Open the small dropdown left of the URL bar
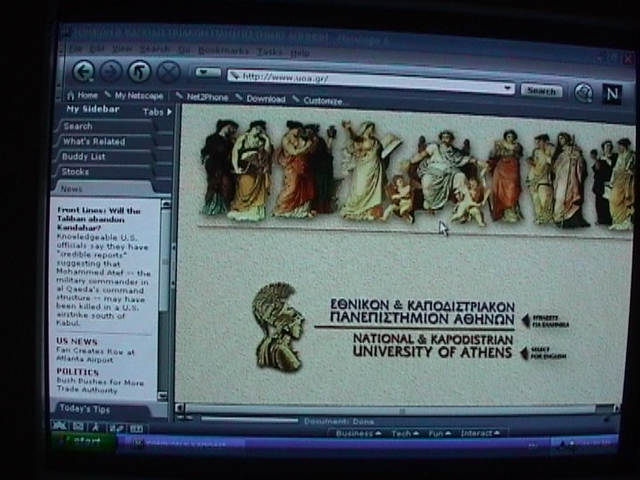 tap(208, 73)
